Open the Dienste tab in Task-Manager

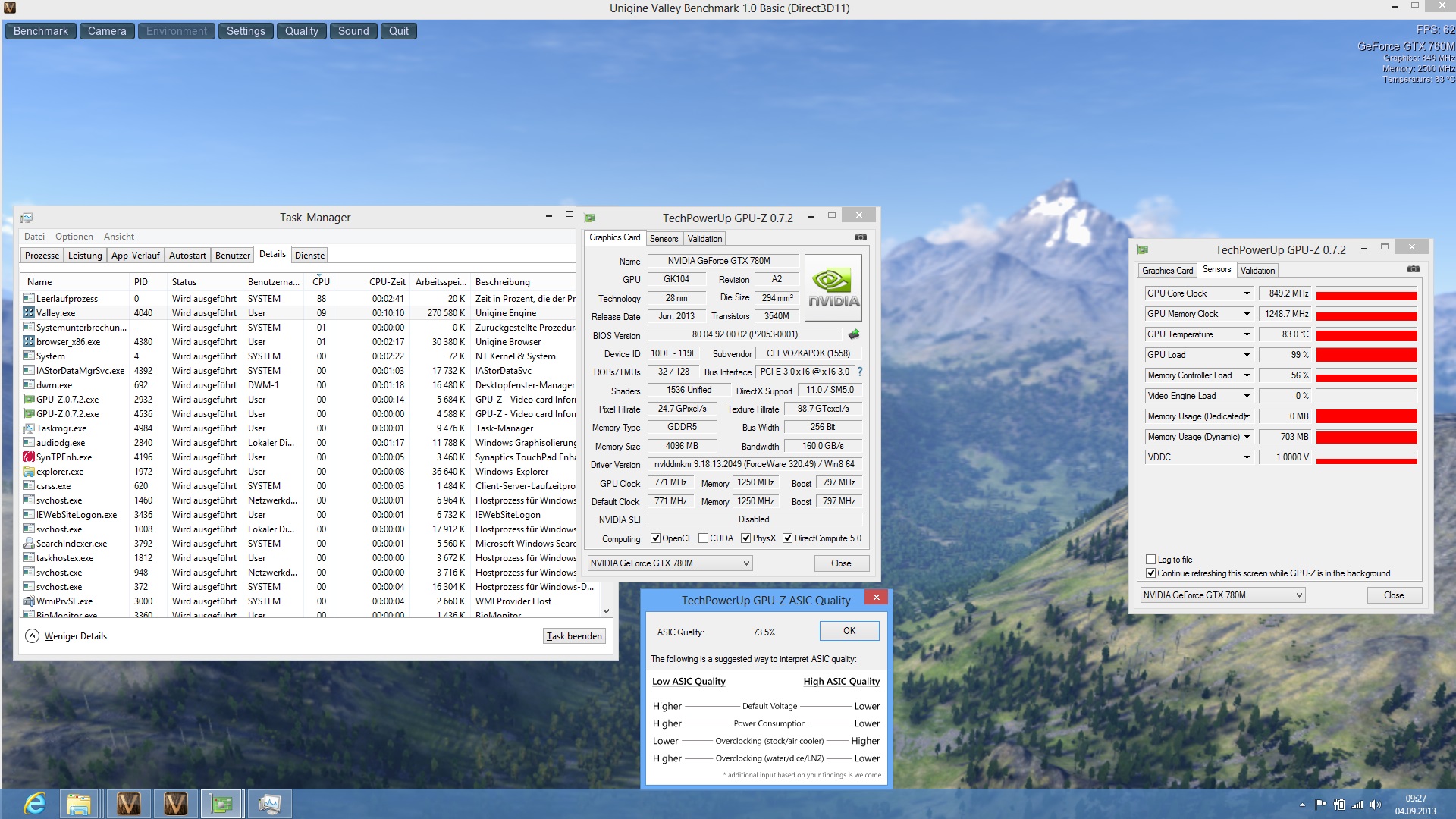[309, 256]
